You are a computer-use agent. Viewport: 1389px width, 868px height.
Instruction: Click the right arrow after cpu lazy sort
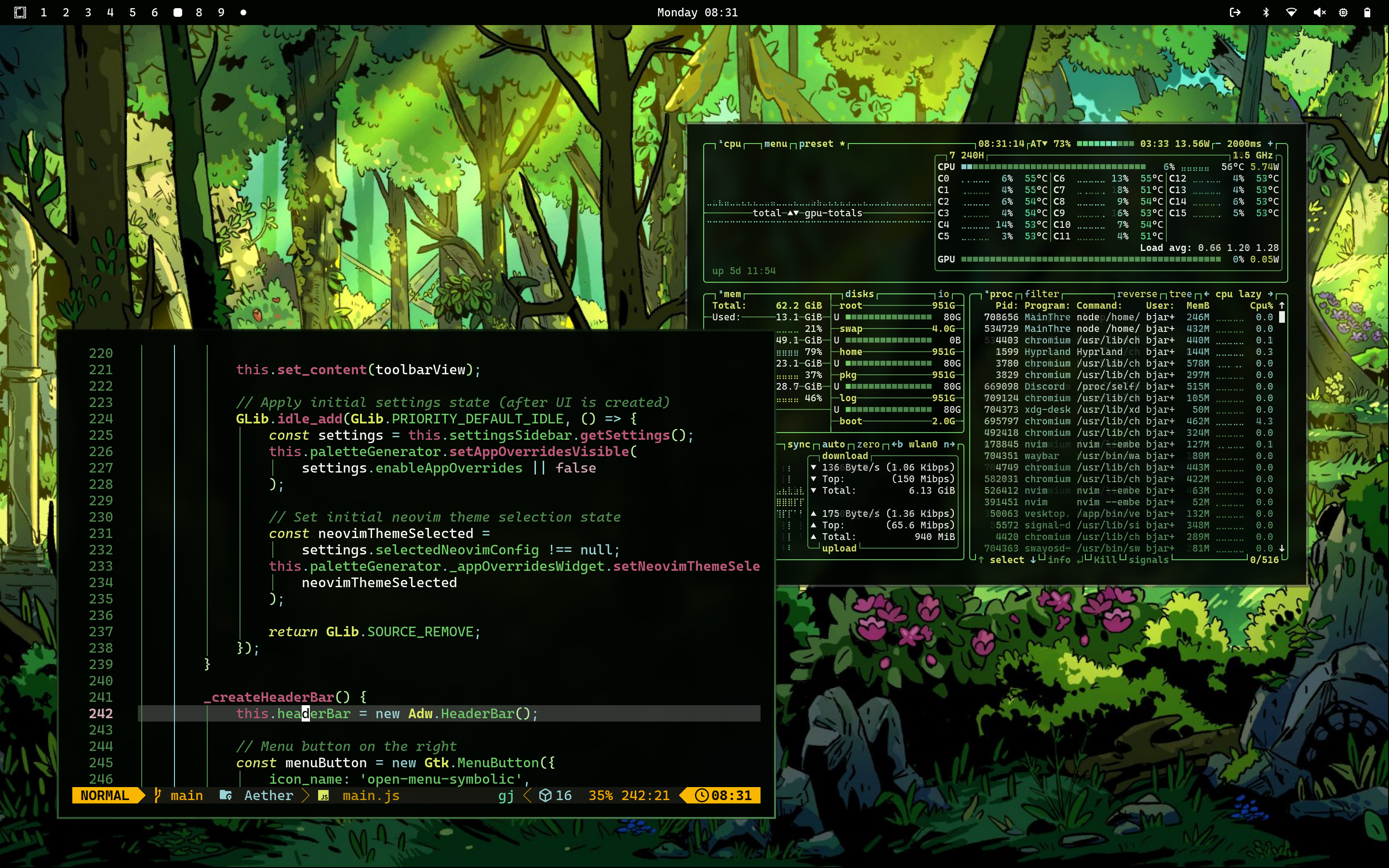[x=1270, y=294]
